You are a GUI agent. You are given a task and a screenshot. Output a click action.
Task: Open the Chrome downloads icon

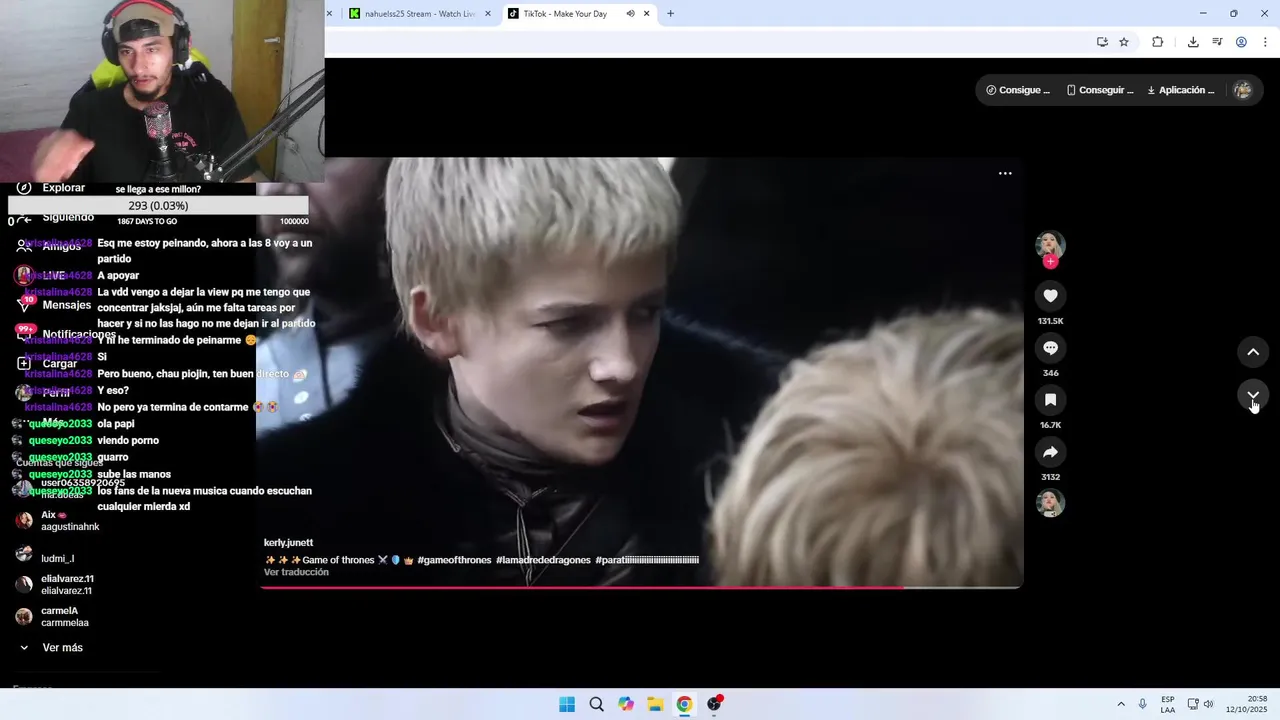point(1193,42)
